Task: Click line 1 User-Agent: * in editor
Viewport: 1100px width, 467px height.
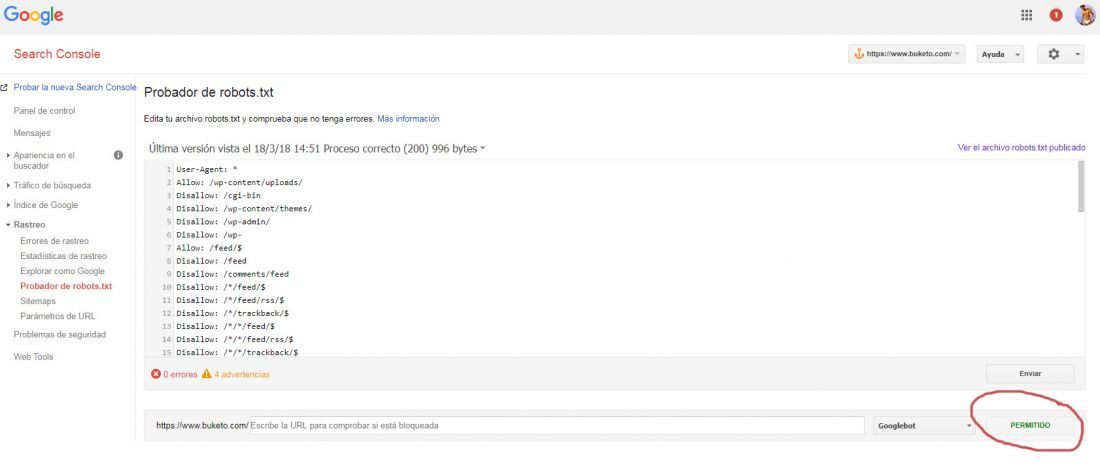Action: coord(206,170)
